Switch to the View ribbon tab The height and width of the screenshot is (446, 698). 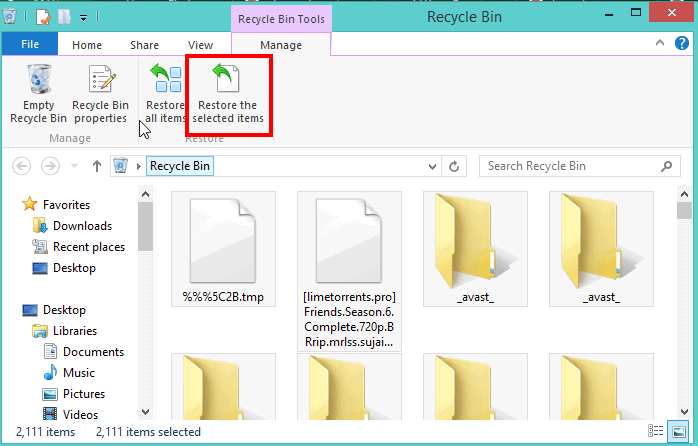pyautogui.click(x=200, y=45)
